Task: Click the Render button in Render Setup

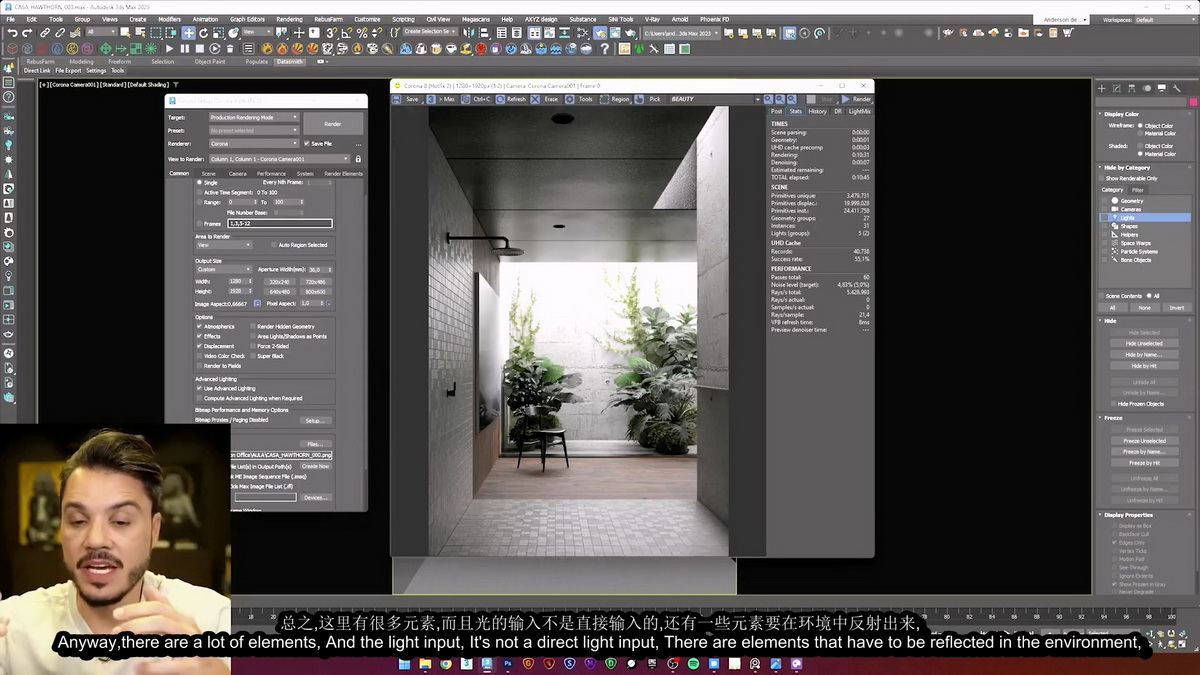Action: pos(333,124)
